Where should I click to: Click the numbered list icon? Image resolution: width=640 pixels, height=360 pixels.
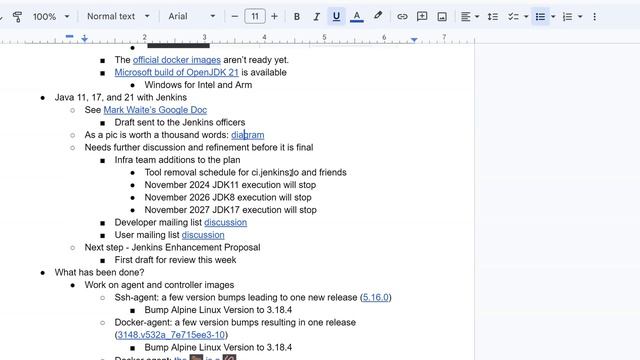[x=567, y=17]
